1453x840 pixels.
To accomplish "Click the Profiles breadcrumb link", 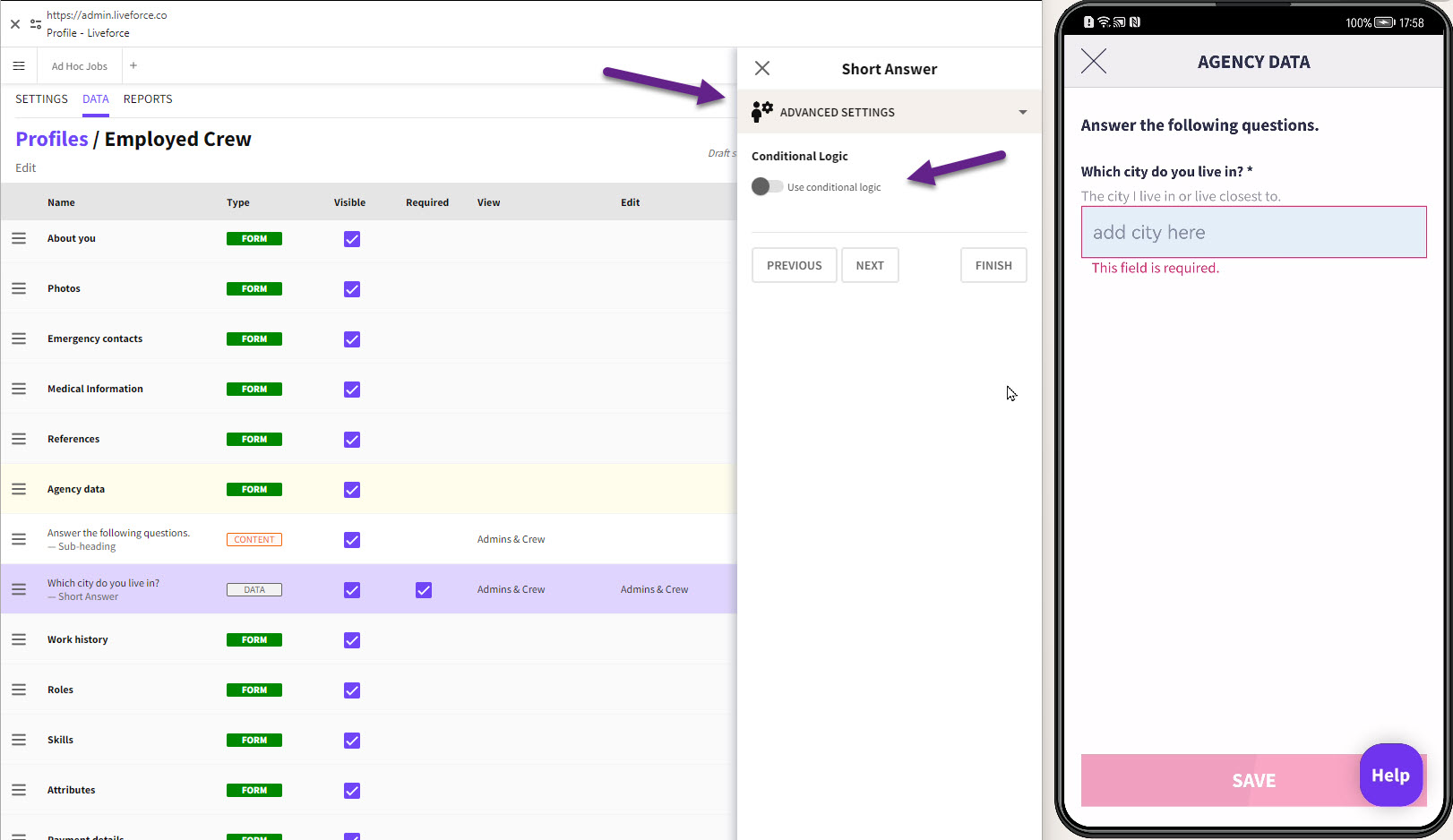I will (52, 139).
